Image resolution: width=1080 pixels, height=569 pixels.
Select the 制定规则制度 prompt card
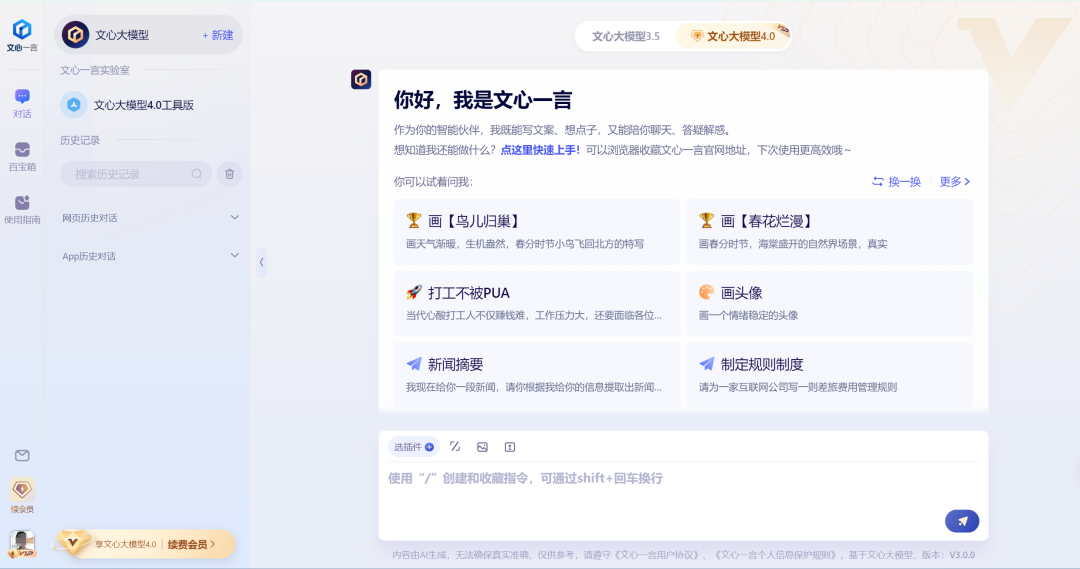(x=829, y=375)
